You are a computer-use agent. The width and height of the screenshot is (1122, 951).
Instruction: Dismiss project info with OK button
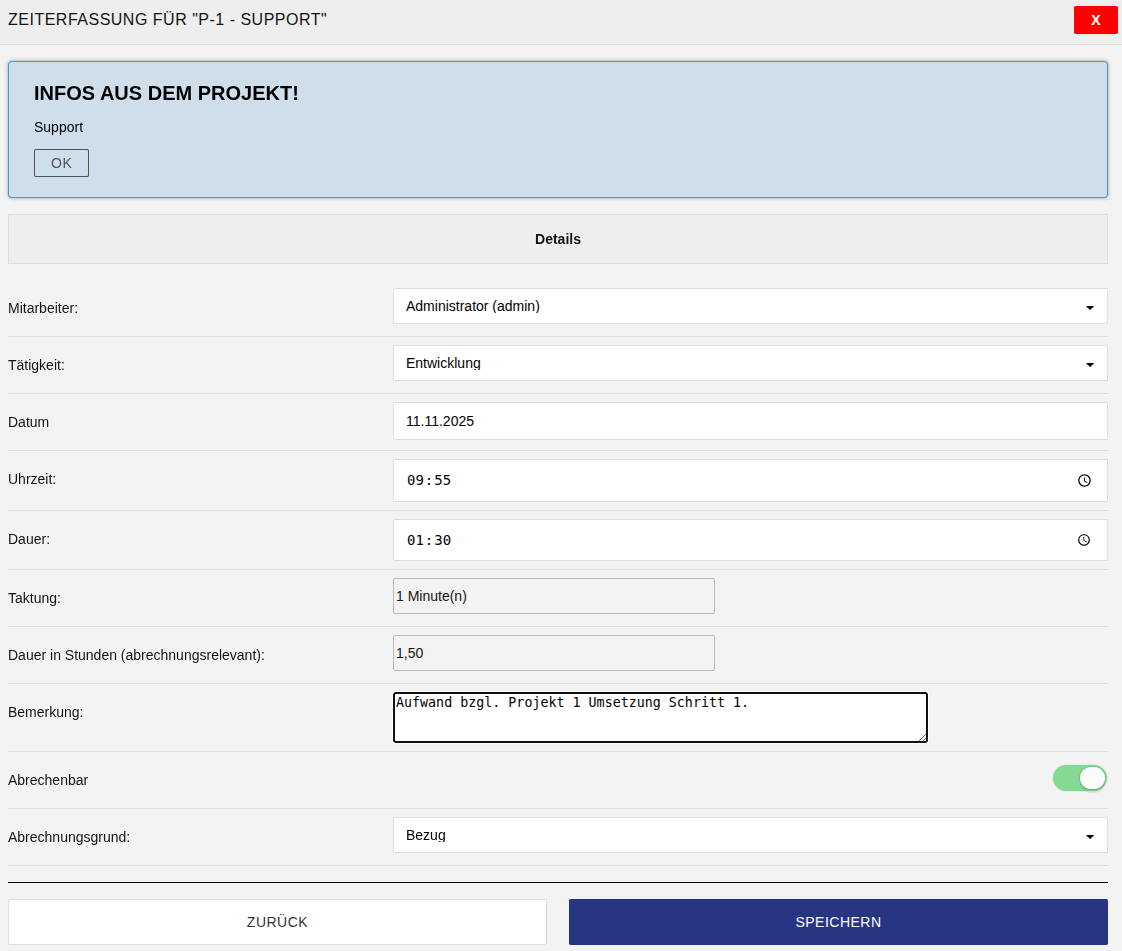pos(61,163)
